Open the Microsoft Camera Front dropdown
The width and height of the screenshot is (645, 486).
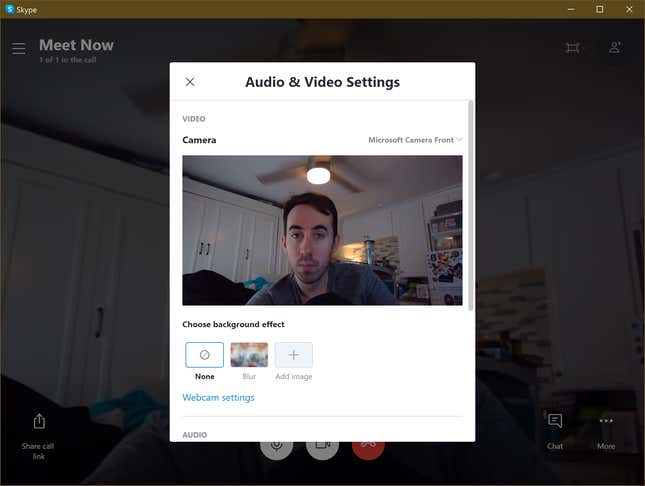[x=415, y=140]
